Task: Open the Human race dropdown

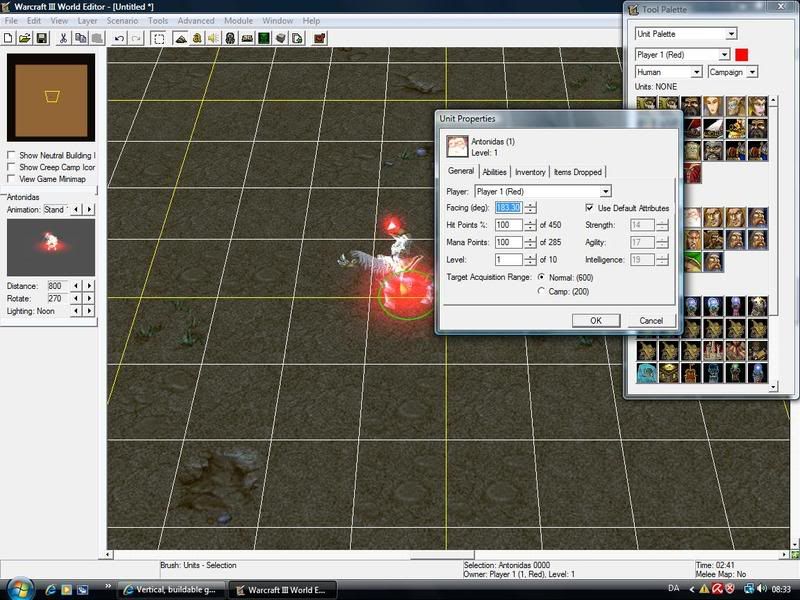Action: tap(696, 72)
